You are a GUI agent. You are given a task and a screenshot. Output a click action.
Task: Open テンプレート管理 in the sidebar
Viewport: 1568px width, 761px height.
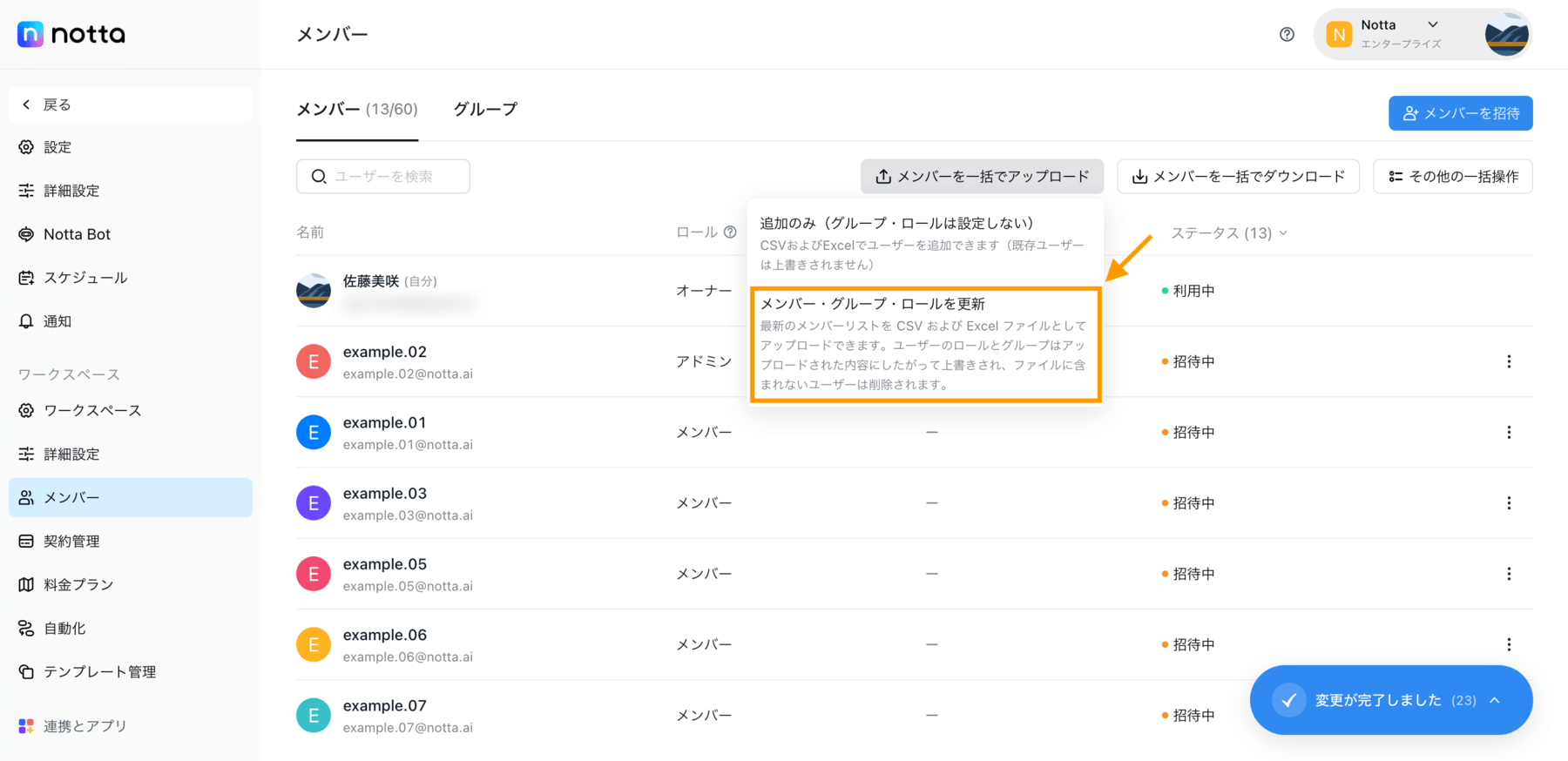click(x=131, y=671)
